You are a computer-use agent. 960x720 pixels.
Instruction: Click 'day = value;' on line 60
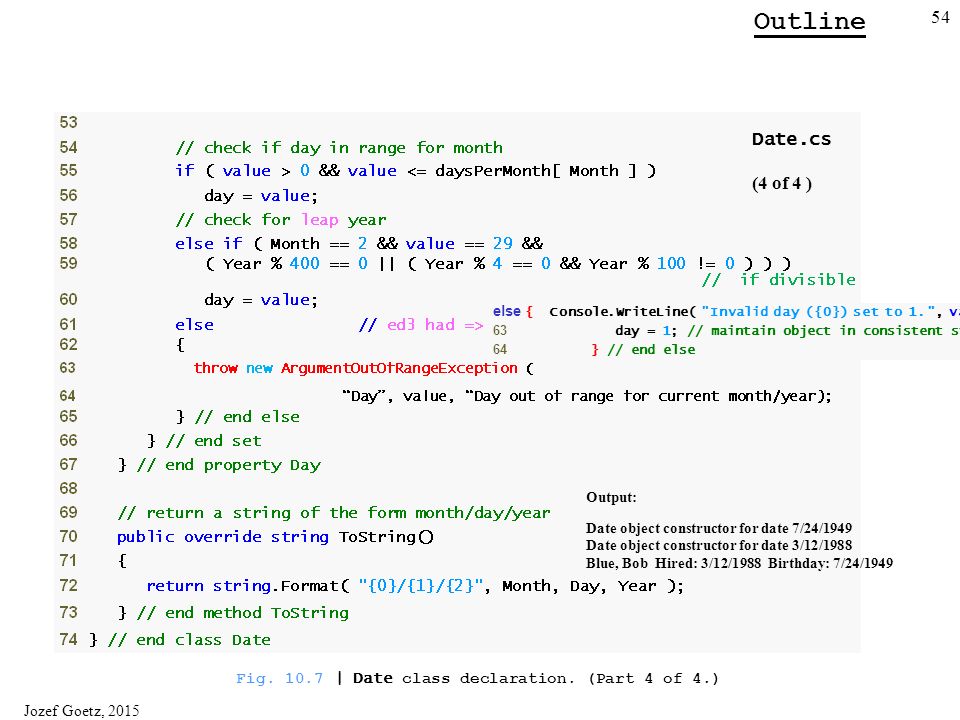(x=261, y=300)
